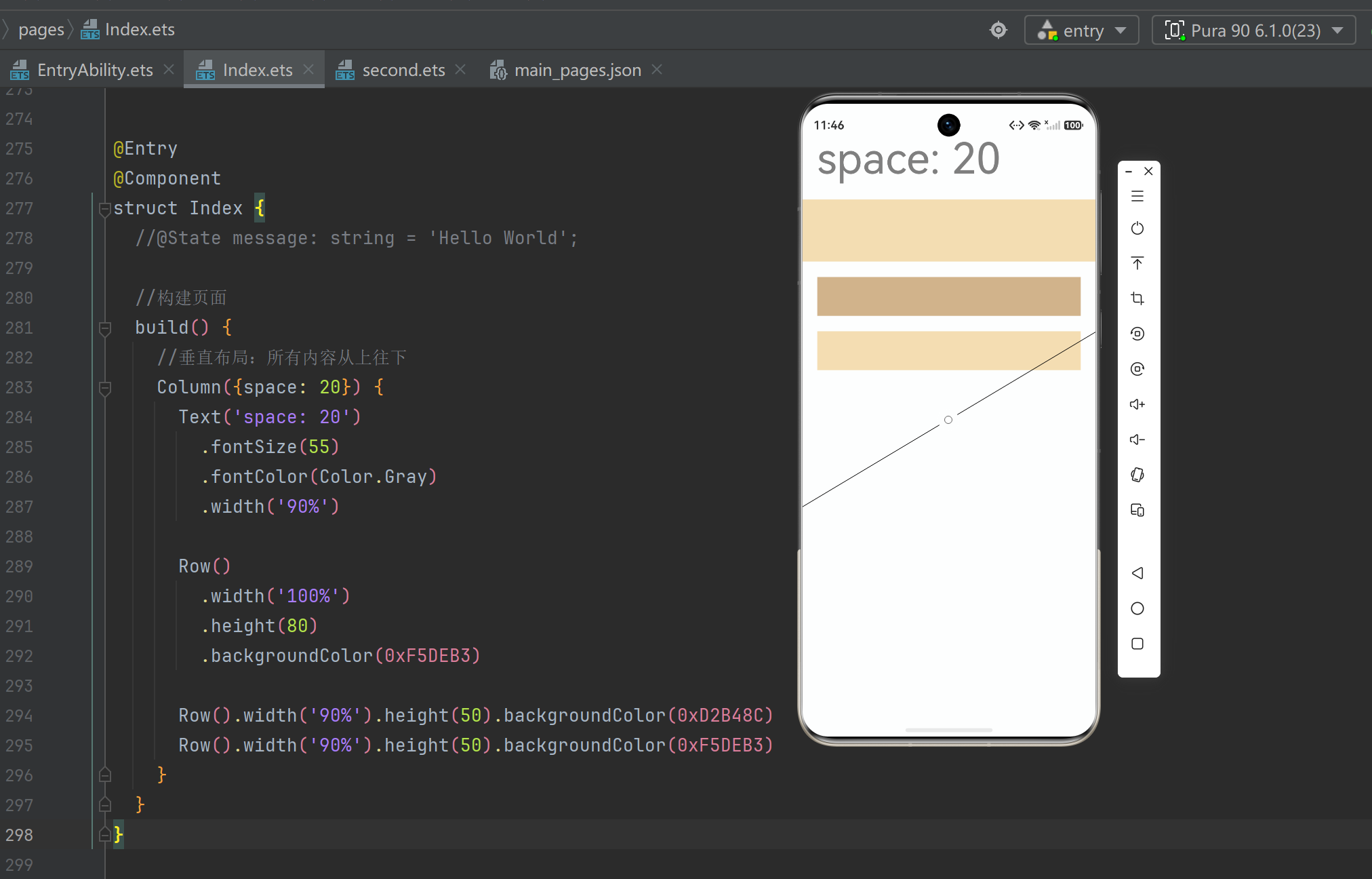The width and height of the screenshot is (1372, 879).
Task: Tap the emulator Back triangle button
Action: click(1137, 573)
